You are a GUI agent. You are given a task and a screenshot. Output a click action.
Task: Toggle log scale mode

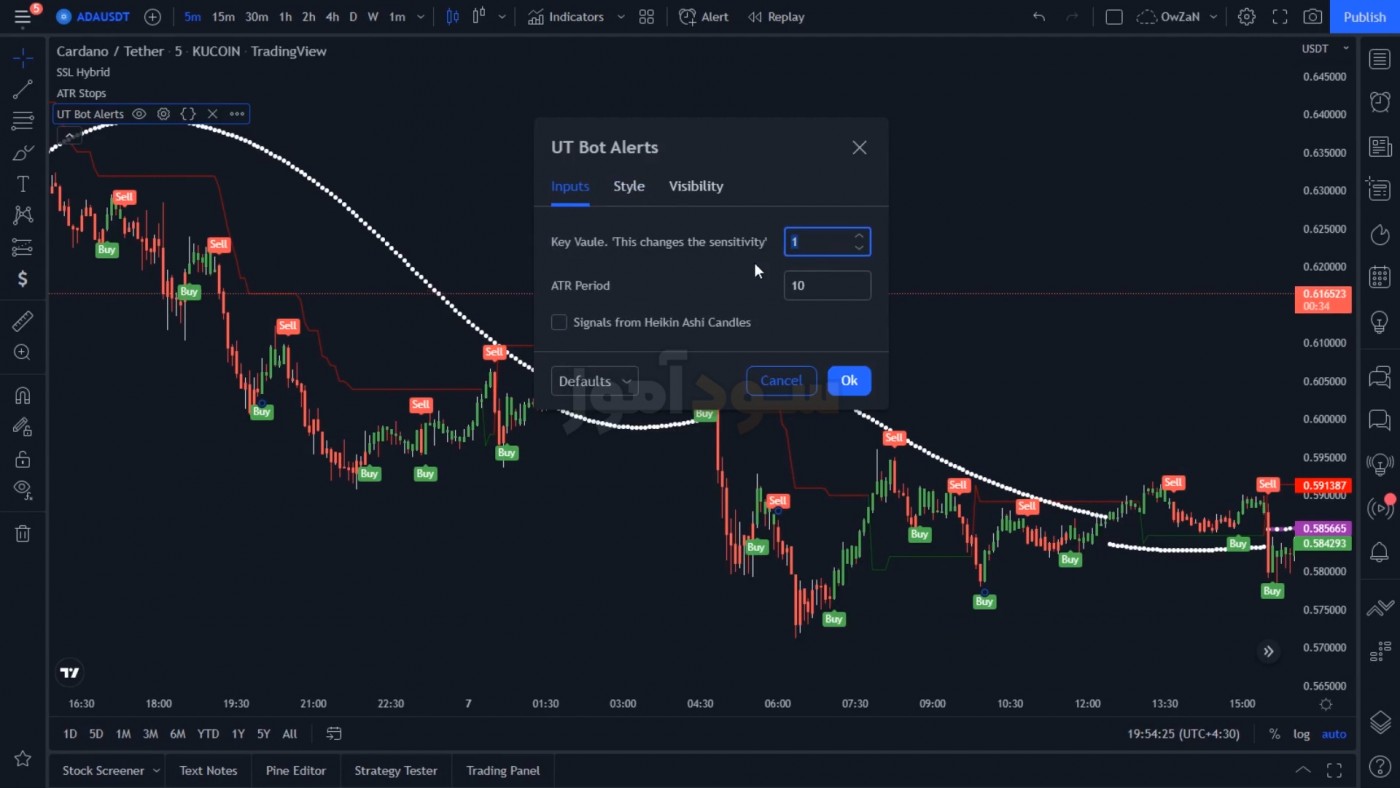1301,734
